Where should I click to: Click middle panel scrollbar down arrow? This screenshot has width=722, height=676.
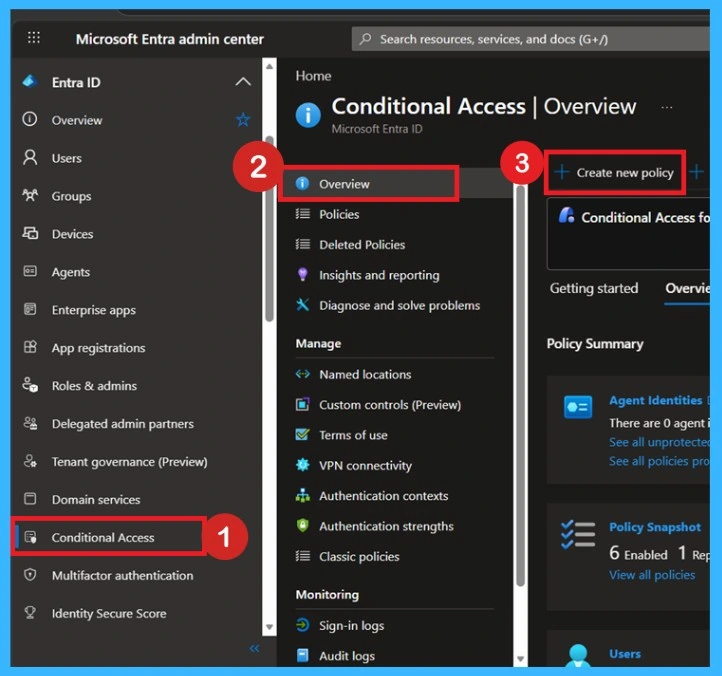tap(520, 659)
